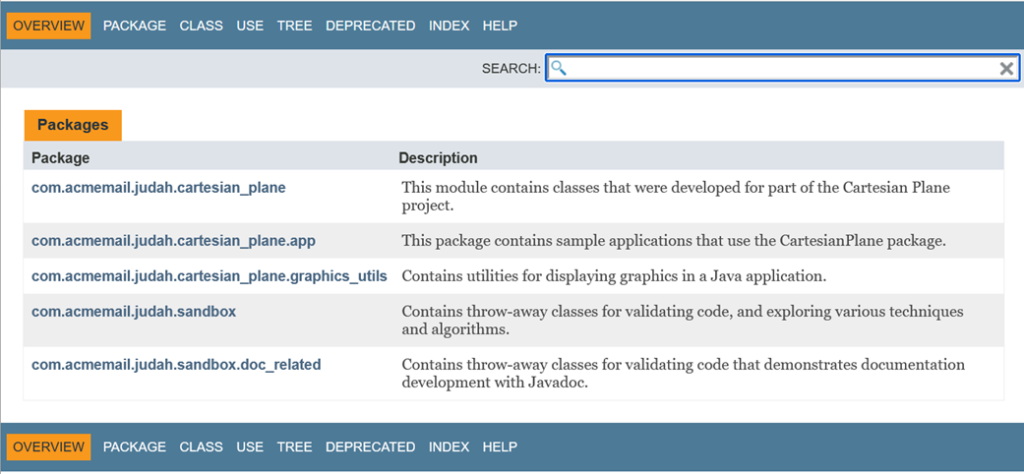Open the cartesian_plane.graphics_utils package link

(209, 276)
